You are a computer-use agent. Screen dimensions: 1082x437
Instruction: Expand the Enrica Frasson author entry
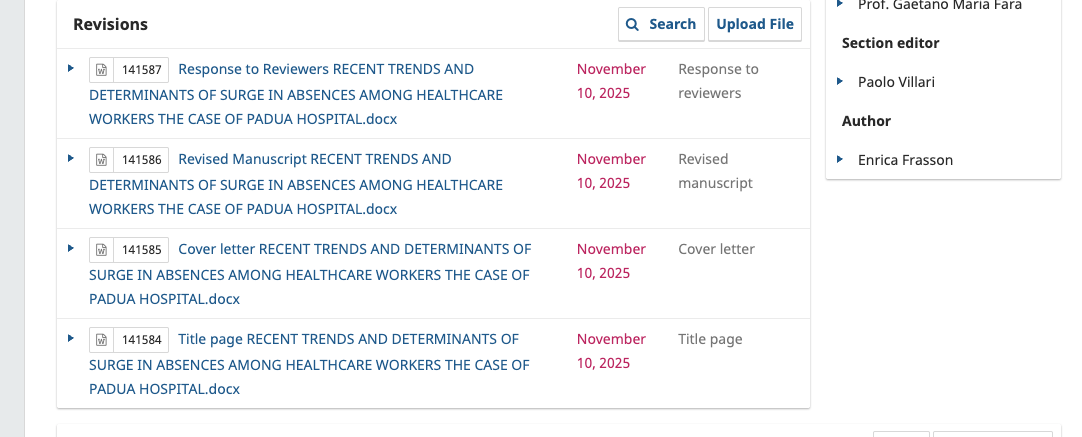pyautogui.click(x=840, y=159)
